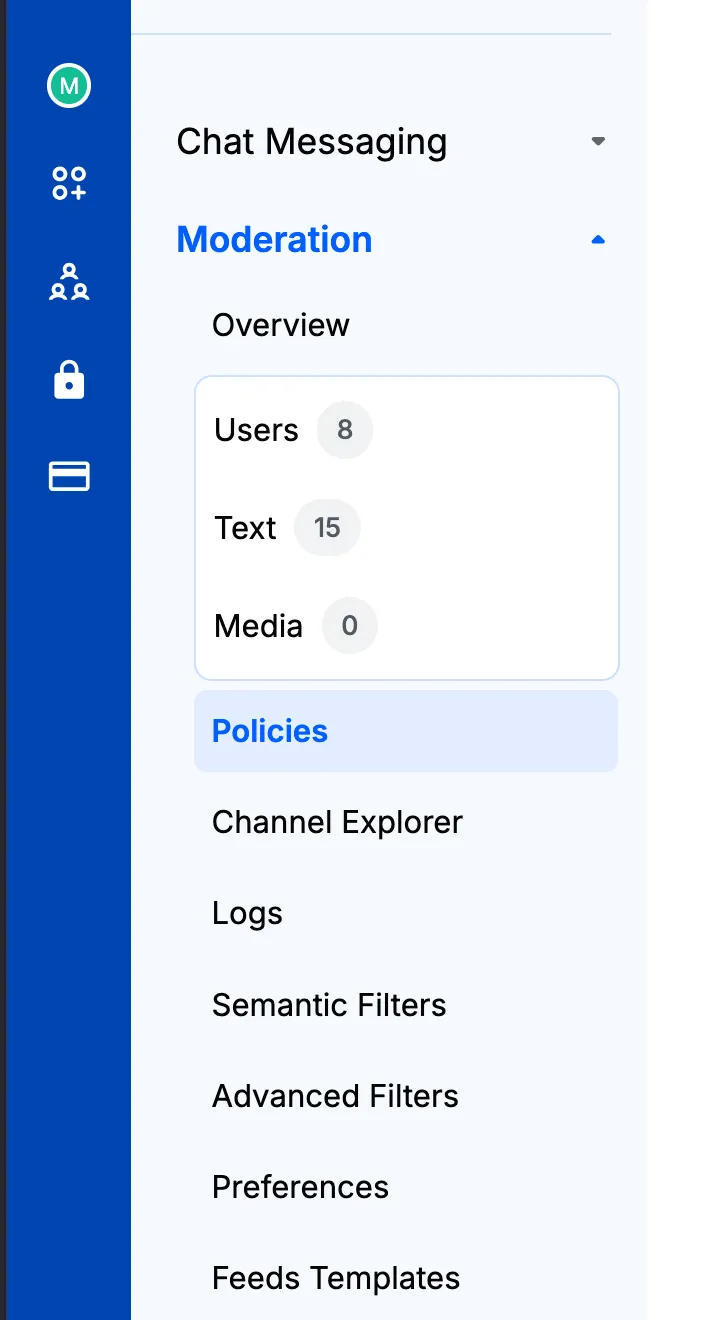Screen dimensions: 724x1320
Task: Open the billing card icon
Action: click(68, 477)
